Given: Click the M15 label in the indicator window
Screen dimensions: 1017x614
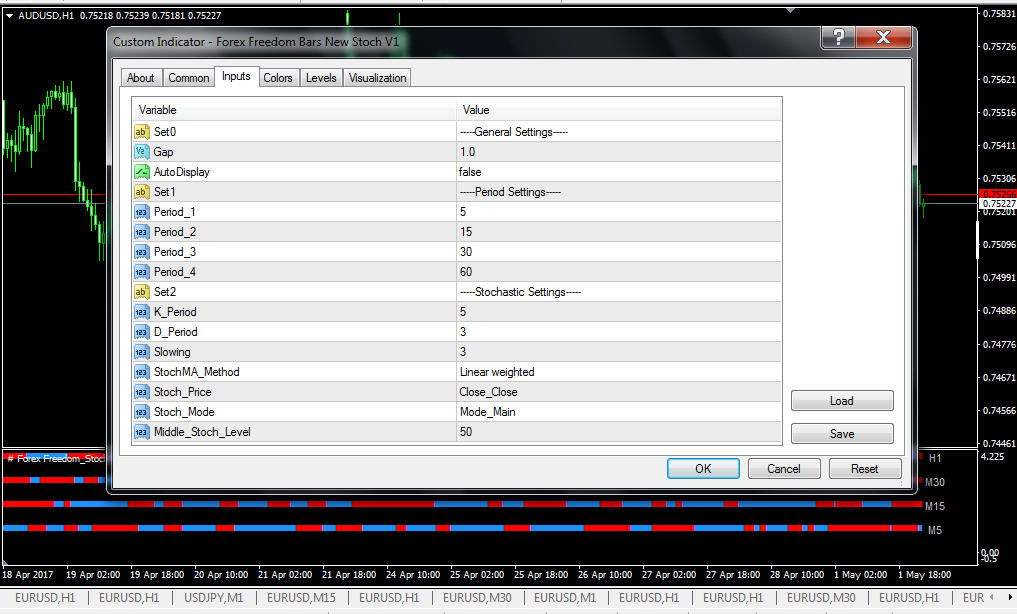Looking at the screenshot, I should coord(935,506).
